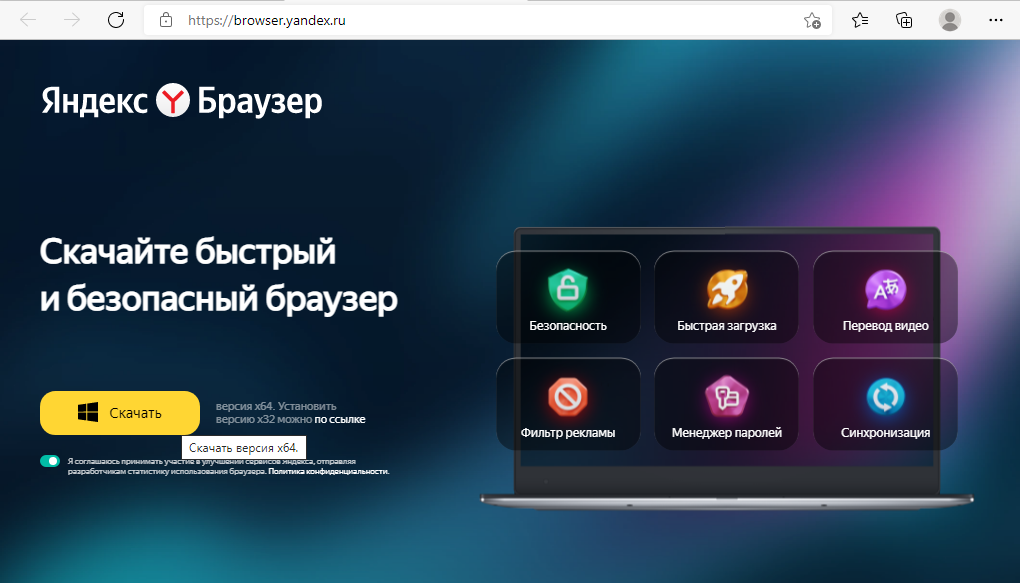
Task: Open the по ссылке x32 link
Action: coord(340,419)
